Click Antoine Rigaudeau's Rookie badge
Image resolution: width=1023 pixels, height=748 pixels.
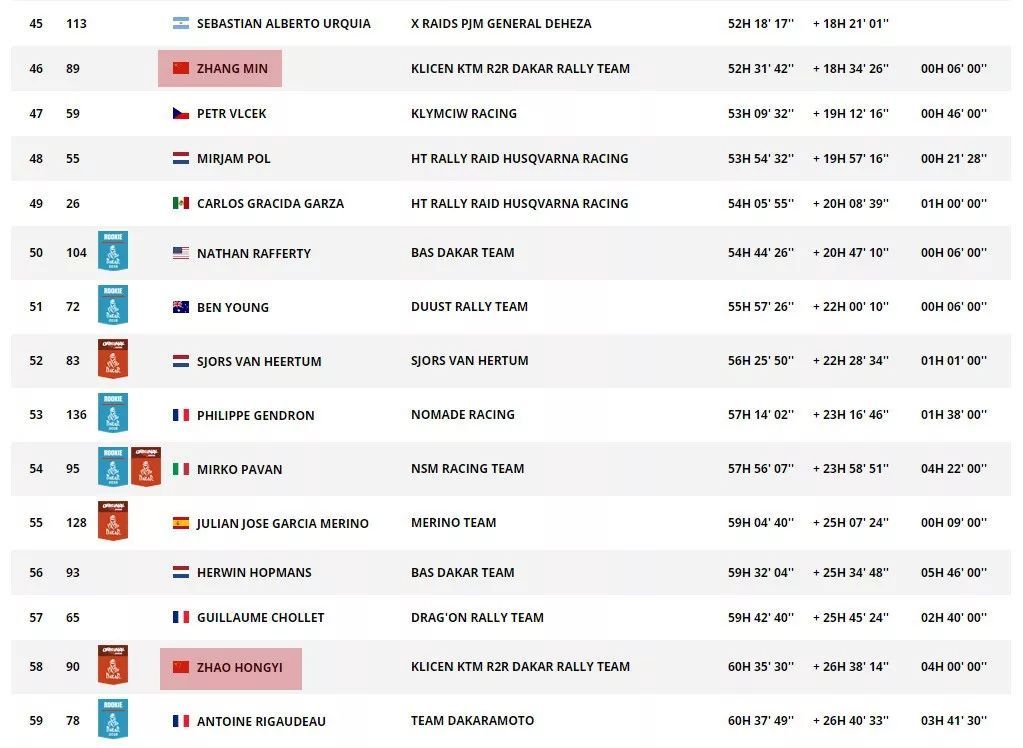coord(113,719)
